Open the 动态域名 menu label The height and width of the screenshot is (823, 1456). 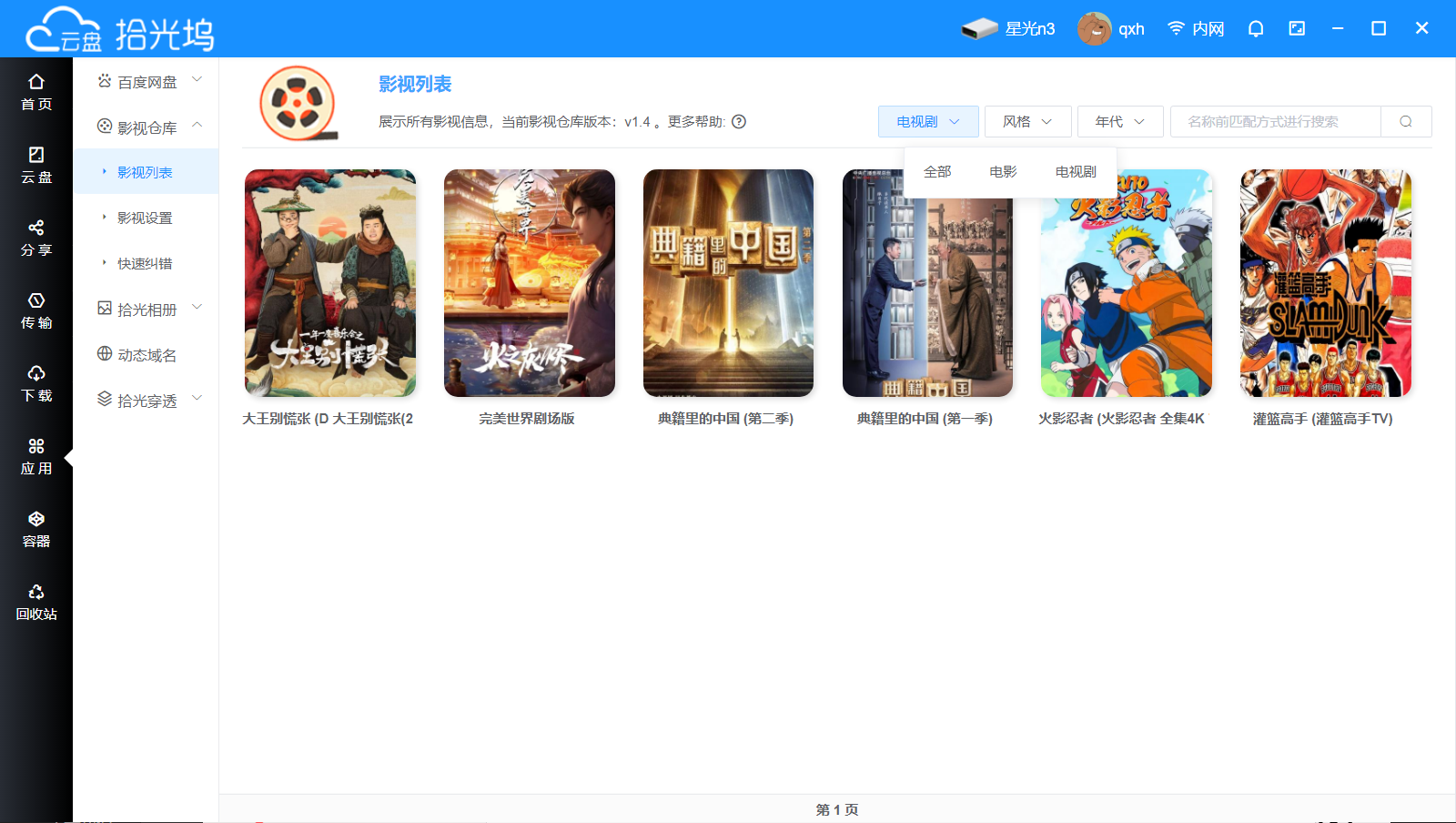click(147, 355)
